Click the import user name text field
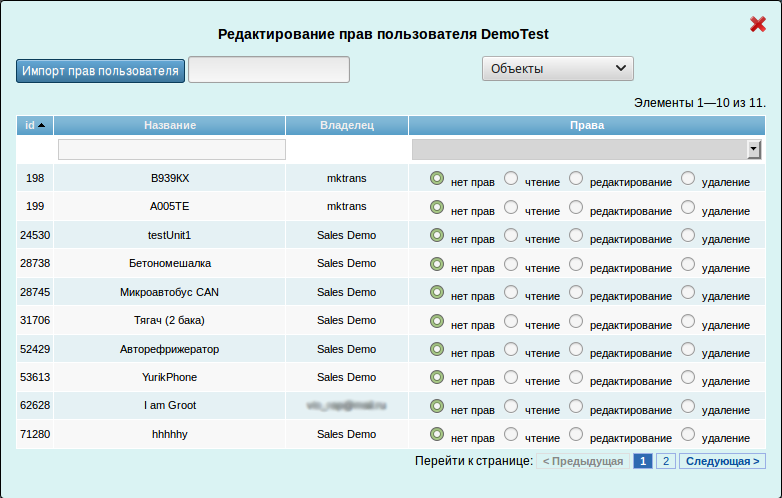Screen dimensions: 782x498 click(268, 70)
